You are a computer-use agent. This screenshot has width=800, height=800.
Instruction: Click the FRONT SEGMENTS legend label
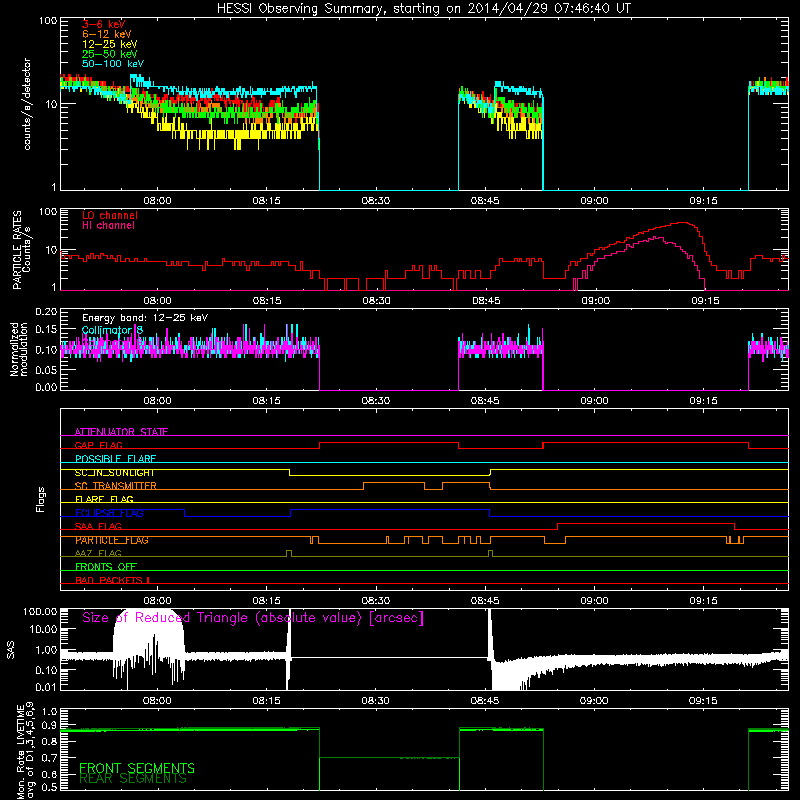137,768
